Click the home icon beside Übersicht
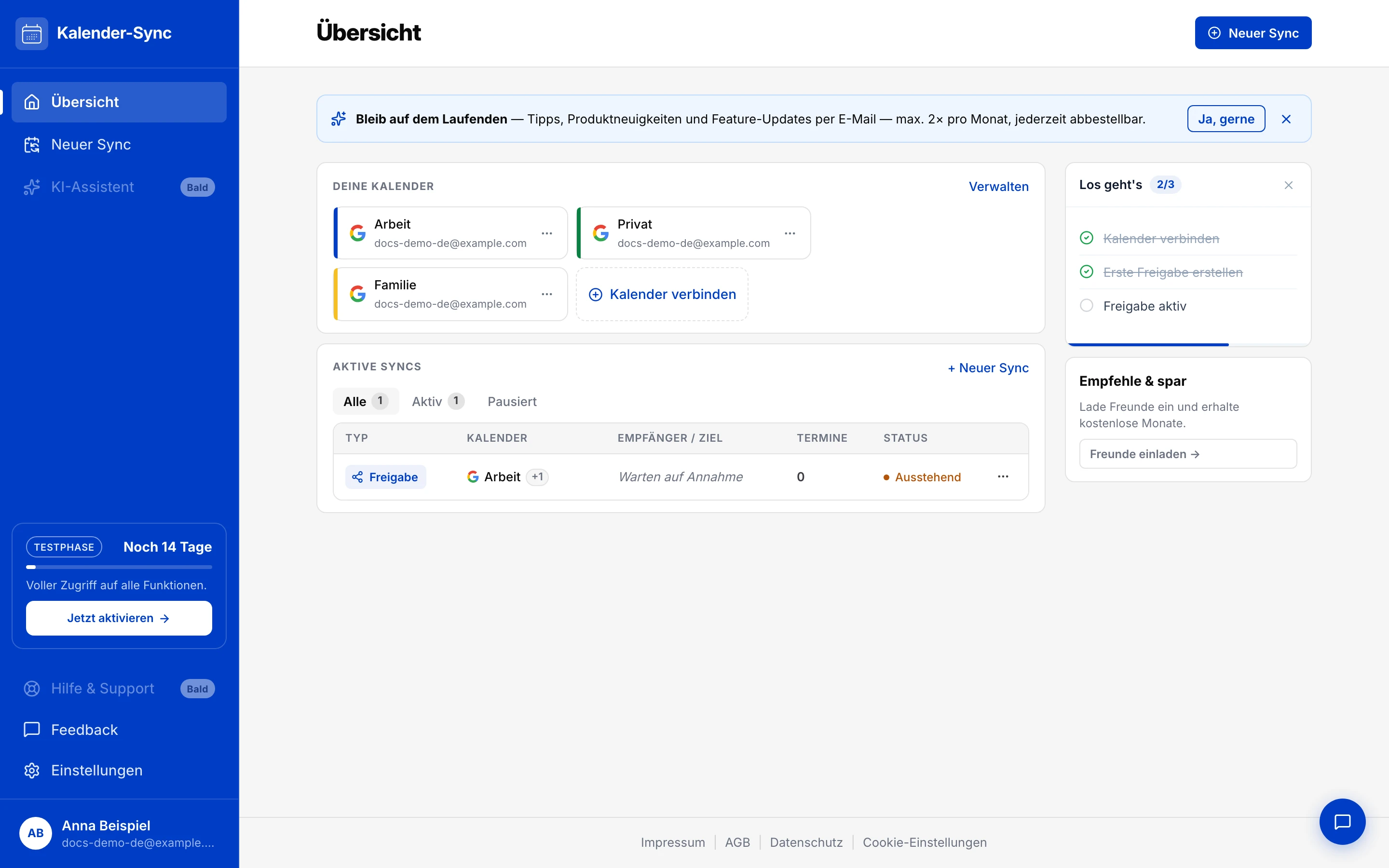Viewport: 1389px width, 868px height. pyautogui.click(x=31, y=102)
